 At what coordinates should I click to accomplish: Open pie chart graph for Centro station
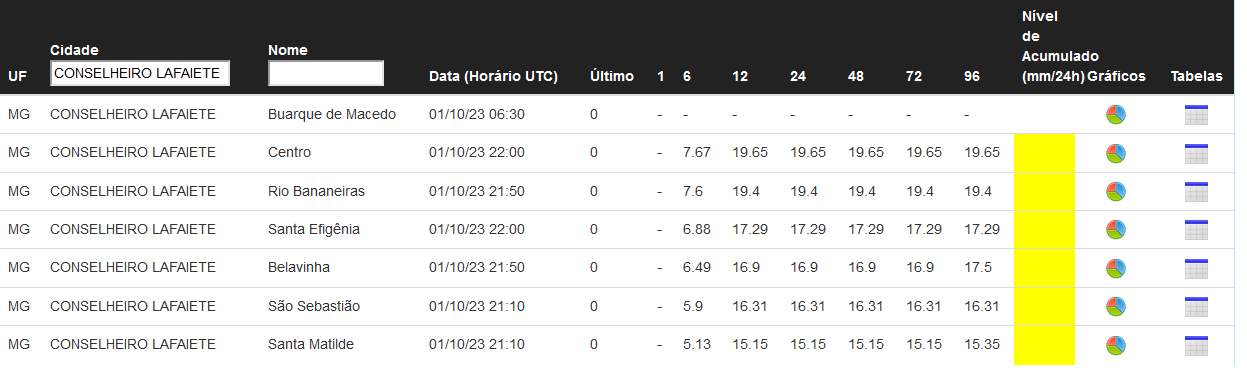coord(1116,153)
